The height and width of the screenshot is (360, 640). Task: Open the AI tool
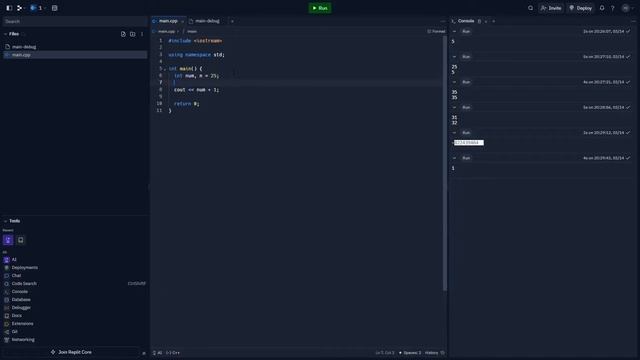click(x=14, y=260)
